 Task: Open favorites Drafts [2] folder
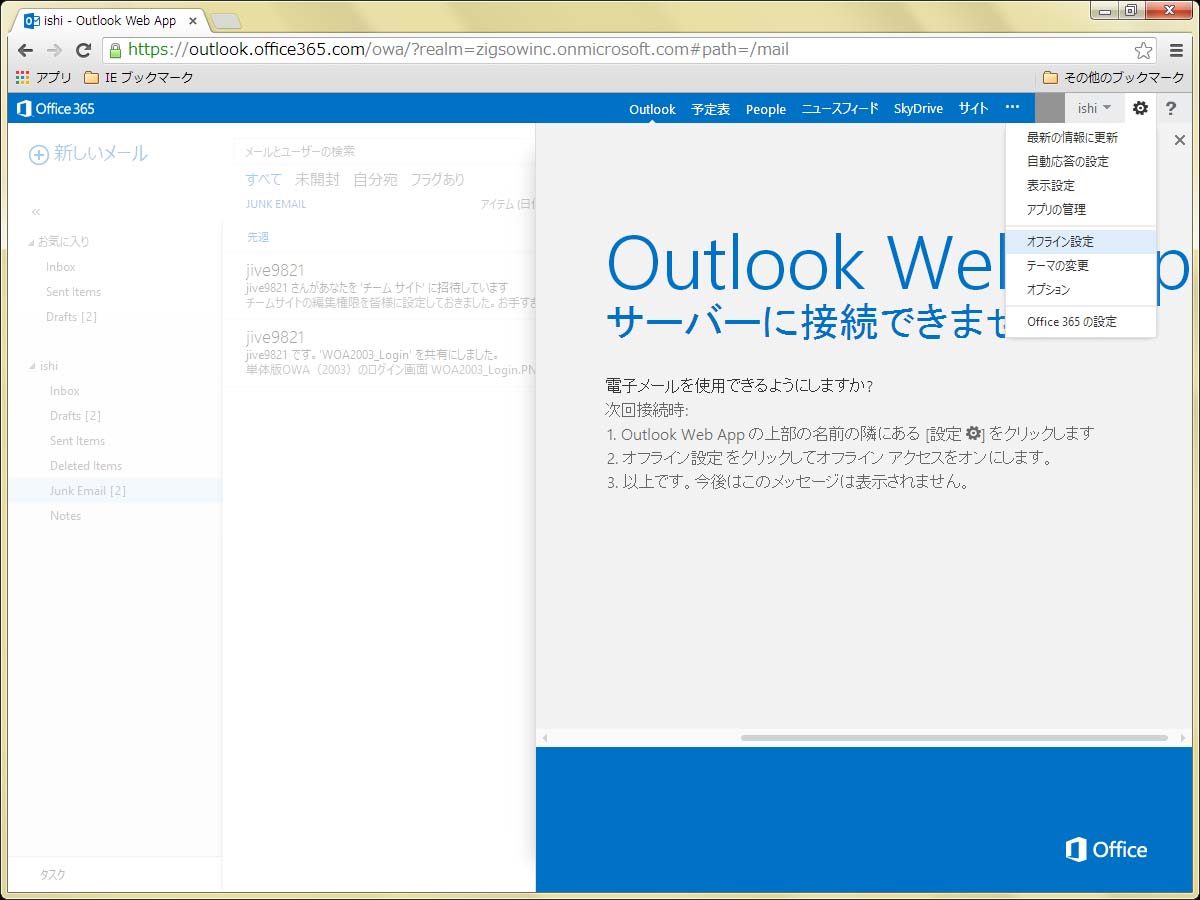click(71, 317)
